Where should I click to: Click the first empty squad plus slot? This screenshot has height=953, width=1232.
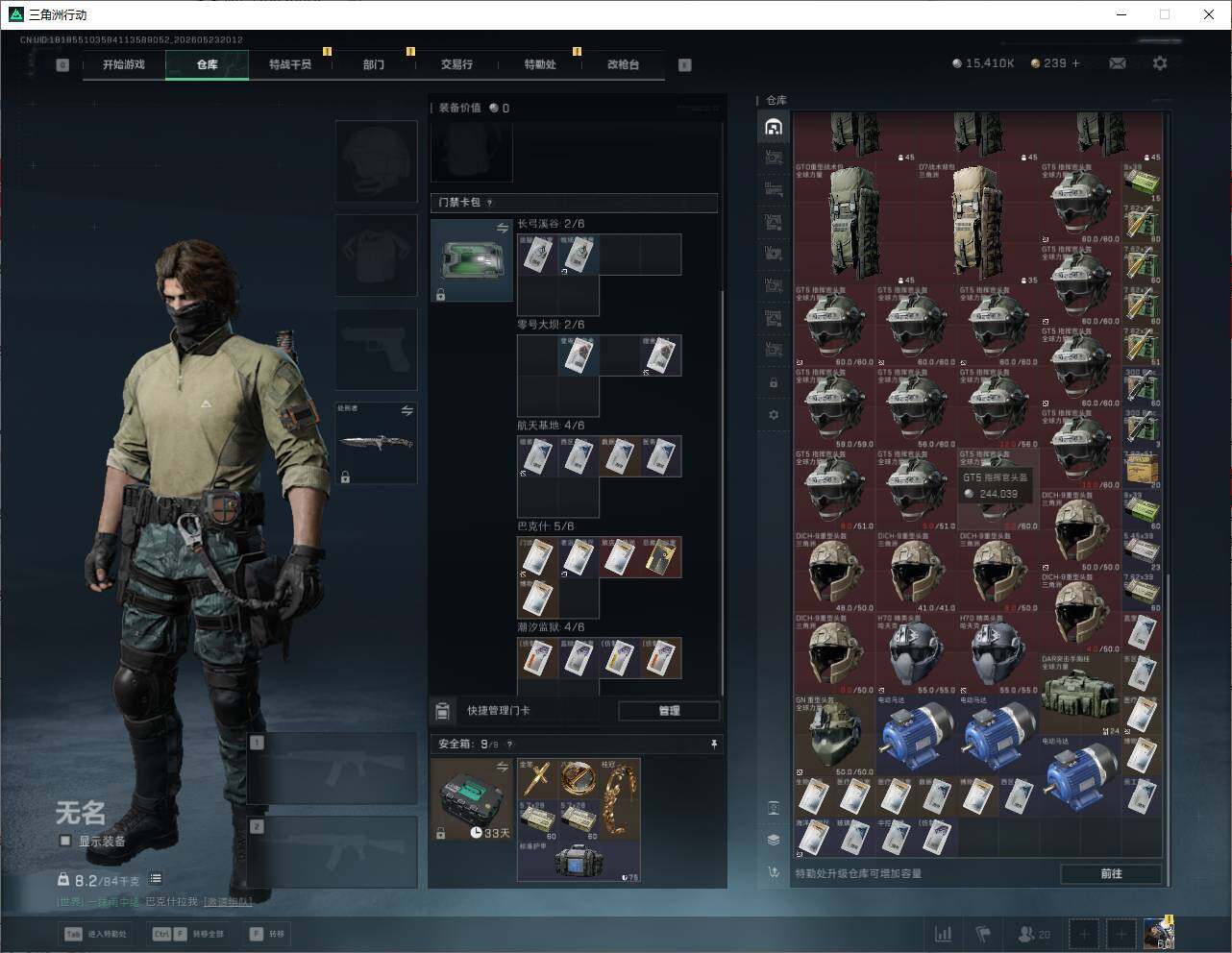click(1084, 933)
